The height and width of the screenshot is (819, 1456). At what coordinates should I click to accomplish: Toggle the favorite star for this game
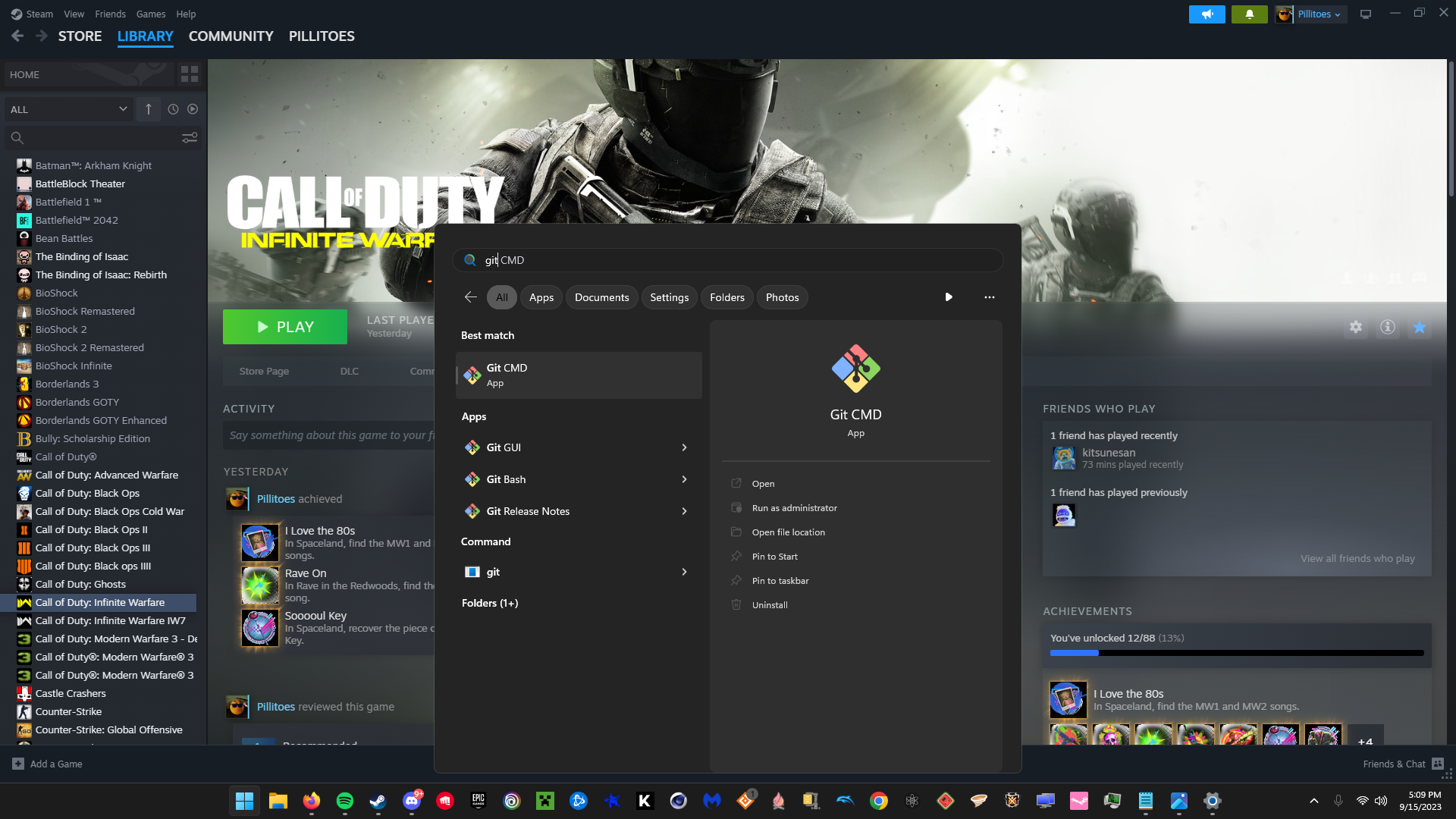[1420, 327]
